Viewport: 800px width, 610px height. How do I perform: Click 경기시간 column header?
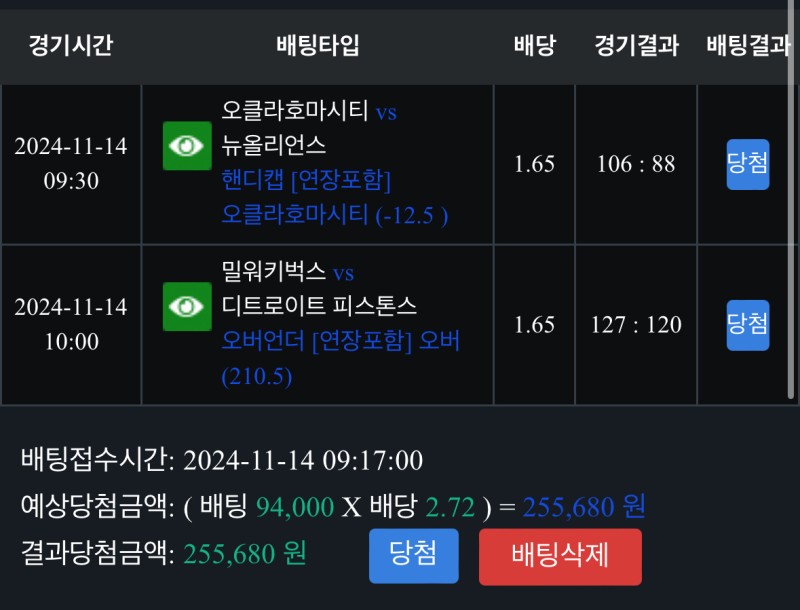(70, 46)
